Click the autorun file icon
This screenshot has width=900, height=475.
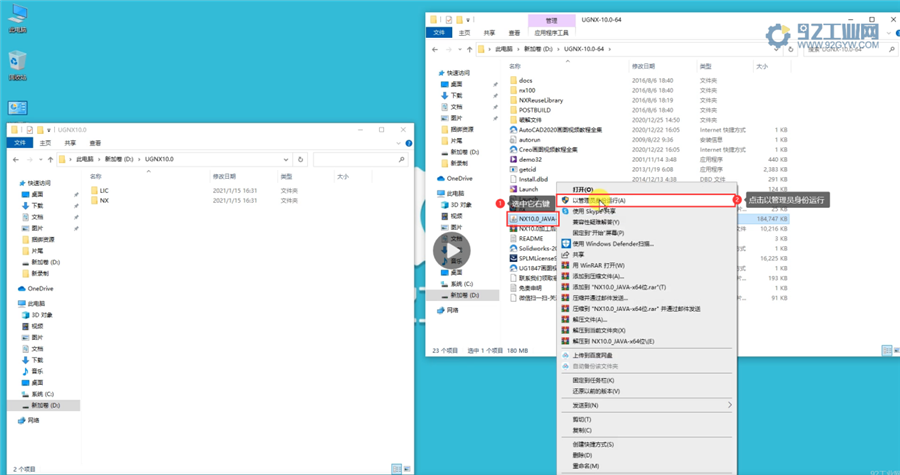click(x=514, y=139)
